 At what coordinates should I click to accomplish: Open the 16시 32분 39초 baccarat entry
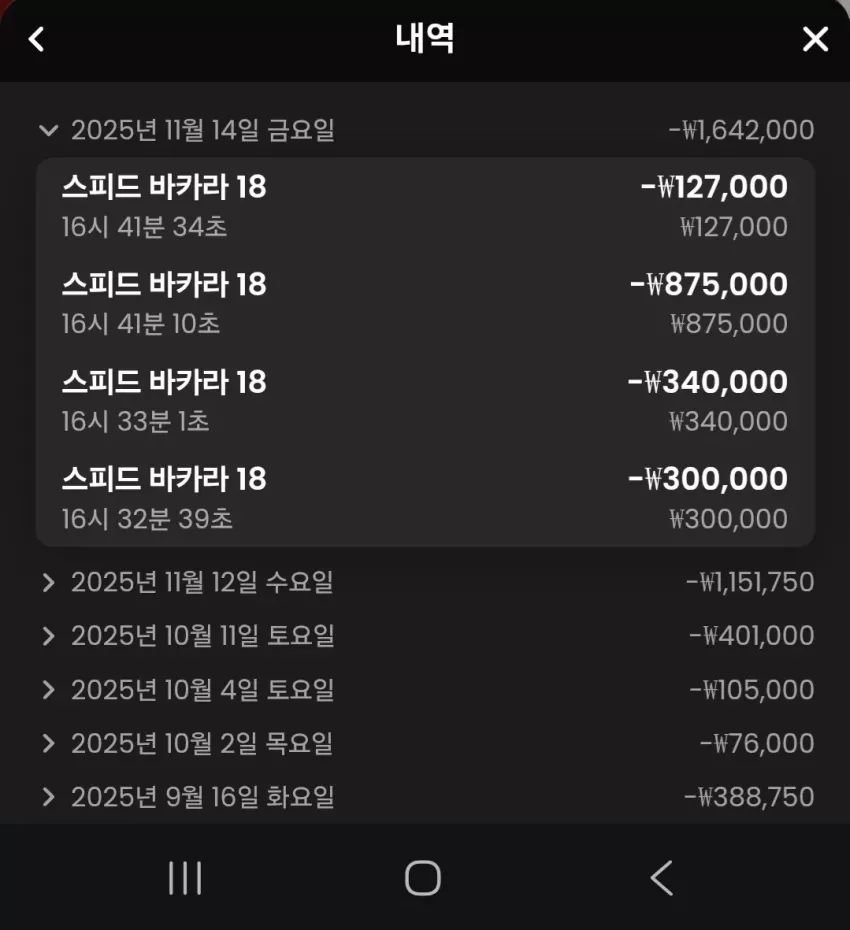(x=425, y=498)
